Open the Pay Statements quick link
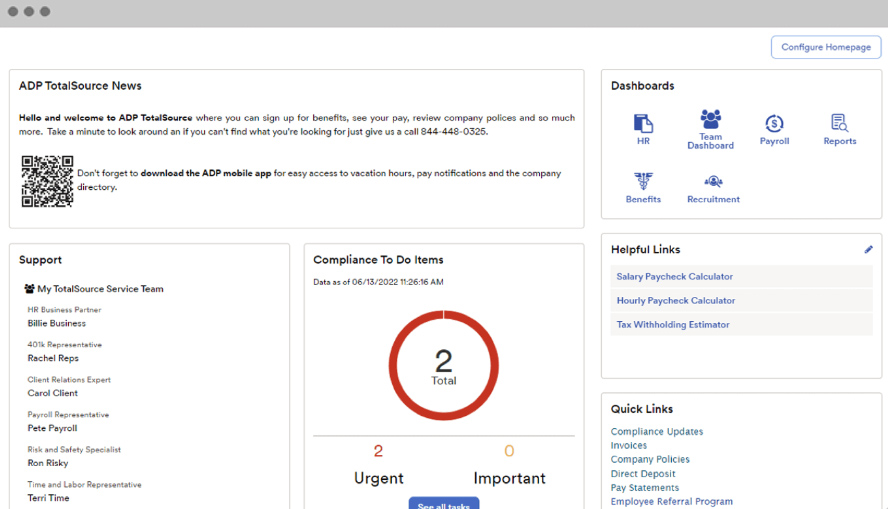The height and width of the screenshot is (509, 888). coord(644,488)
